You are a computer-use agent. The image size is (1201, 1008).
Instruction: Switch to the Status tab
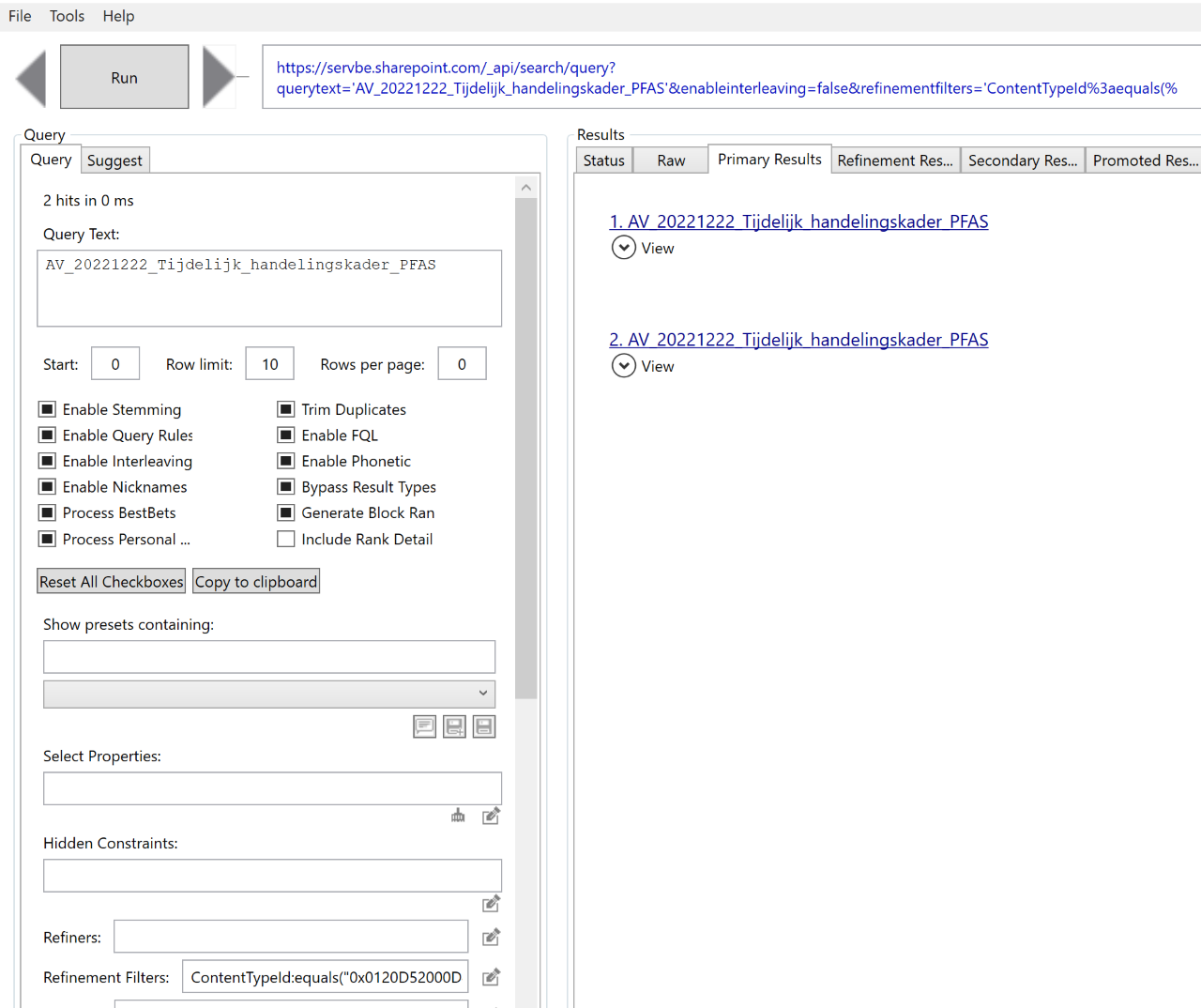point(604,160)
